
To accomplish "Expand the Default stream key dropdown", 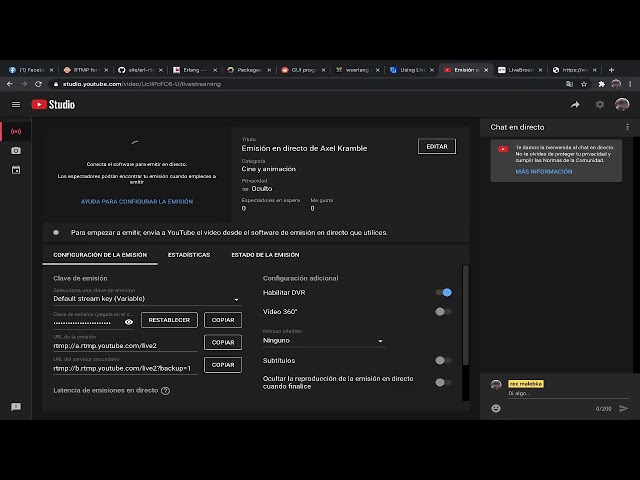I will [147, 299].
